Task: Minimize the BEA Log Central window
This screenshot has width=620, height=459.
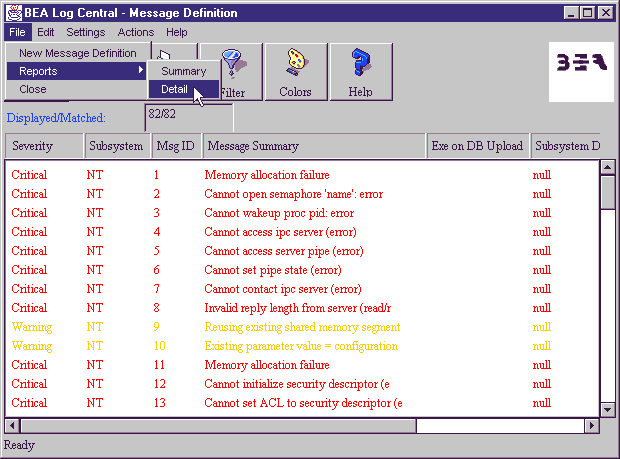Action: [571, 13]
